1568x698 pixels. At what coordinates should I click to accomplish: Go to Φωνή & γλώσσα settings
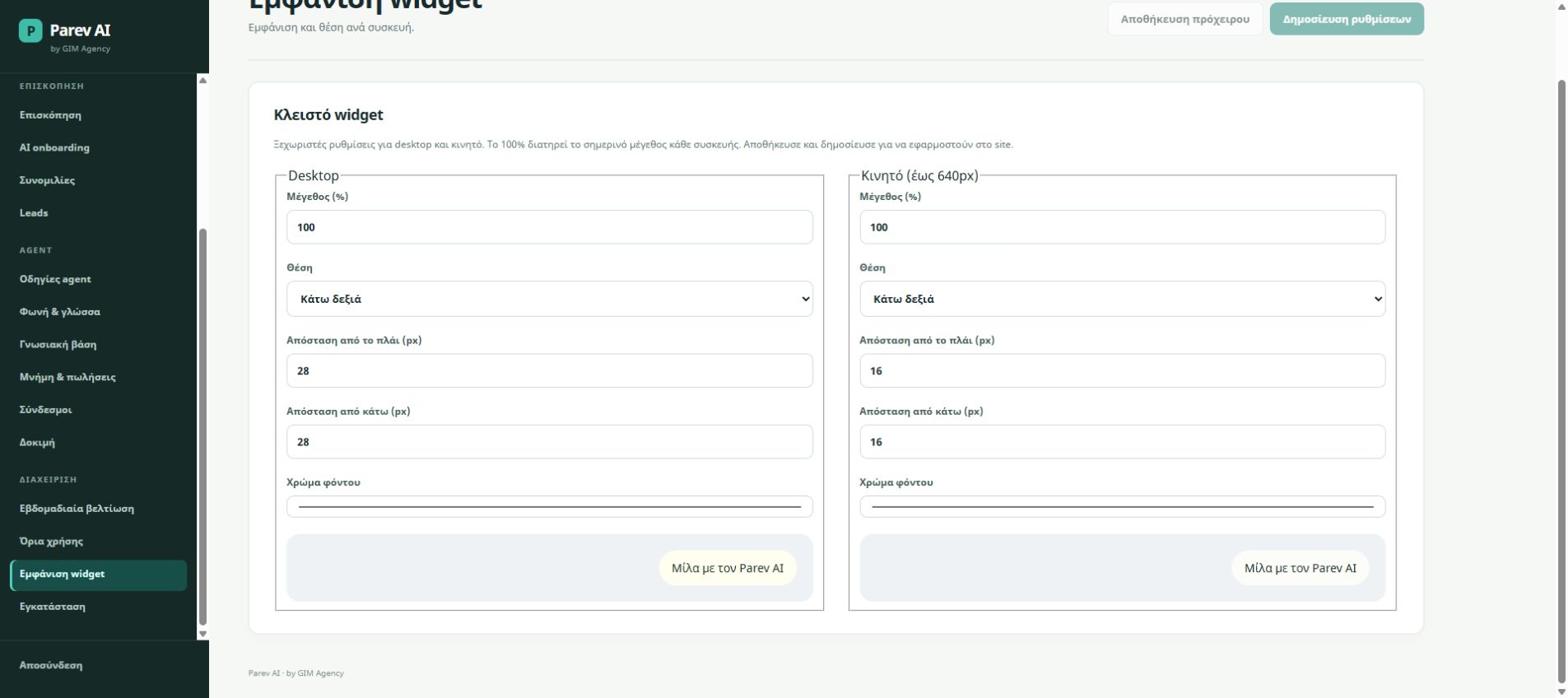pos(60,312)
